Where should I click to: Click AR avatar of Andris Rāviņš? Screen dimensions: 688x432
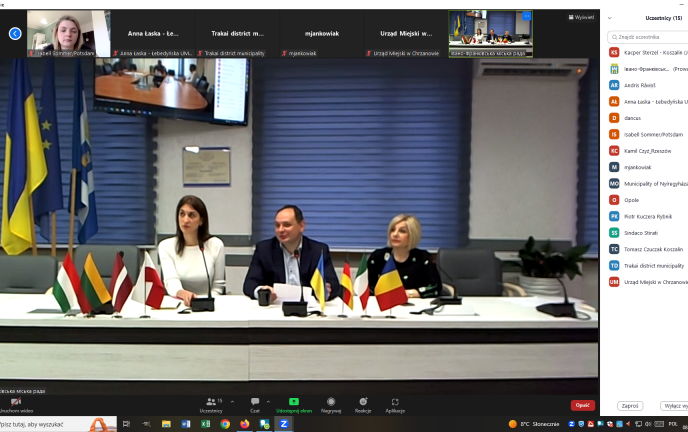click(614, 85)
